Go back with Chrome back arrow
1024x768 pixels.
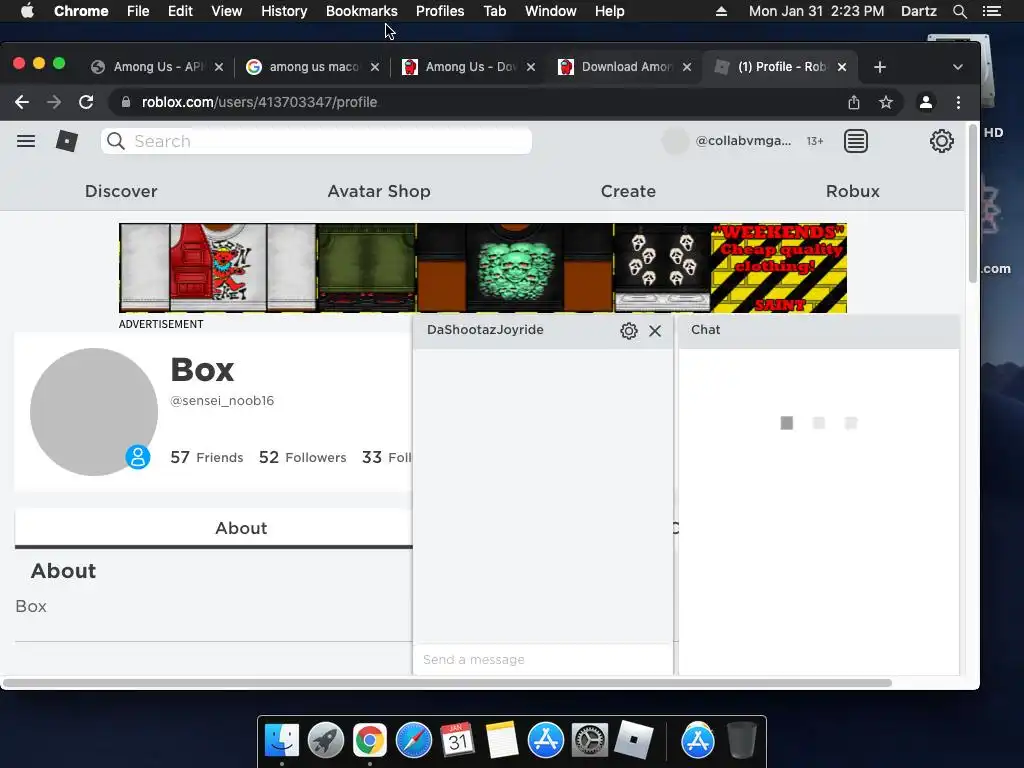pos(22,102)
